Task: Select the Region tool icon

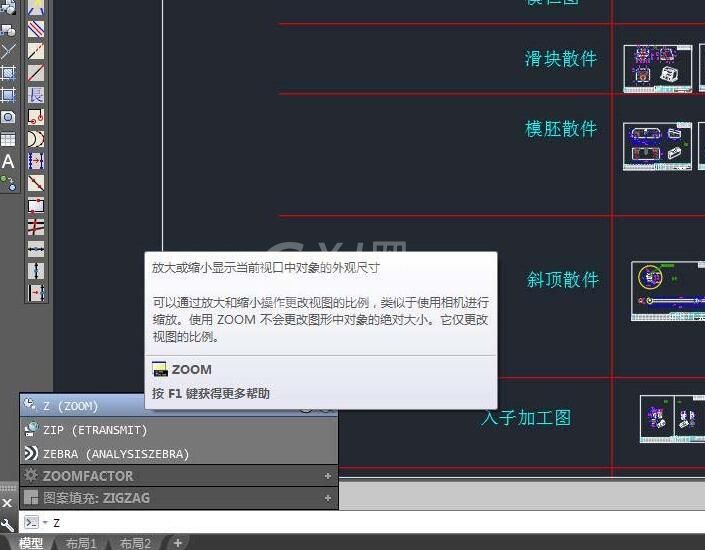Action: tap(8, 117)
